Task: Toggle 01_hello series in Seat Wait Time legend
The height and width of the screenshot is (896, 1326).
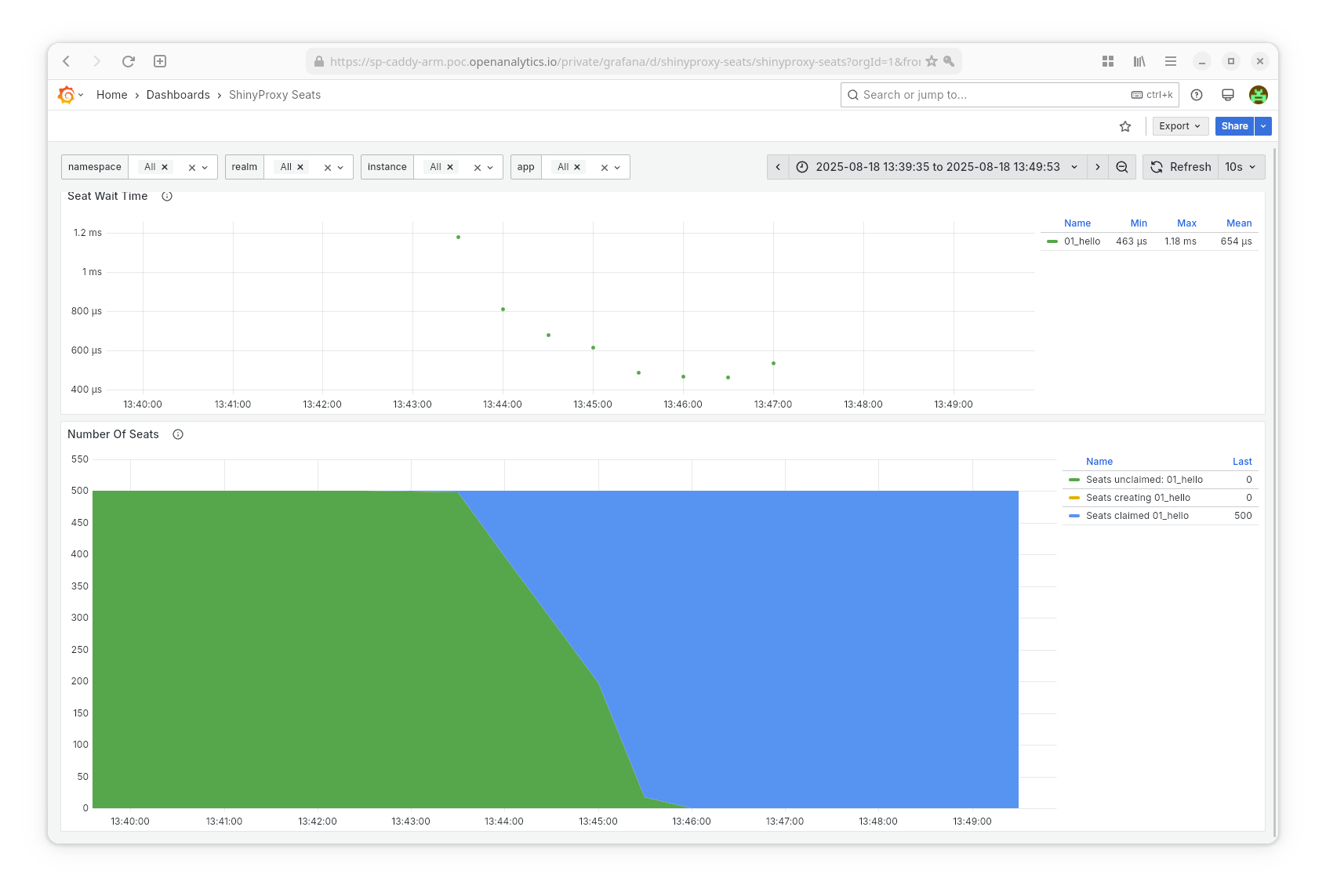Action: coord(1082,241)
